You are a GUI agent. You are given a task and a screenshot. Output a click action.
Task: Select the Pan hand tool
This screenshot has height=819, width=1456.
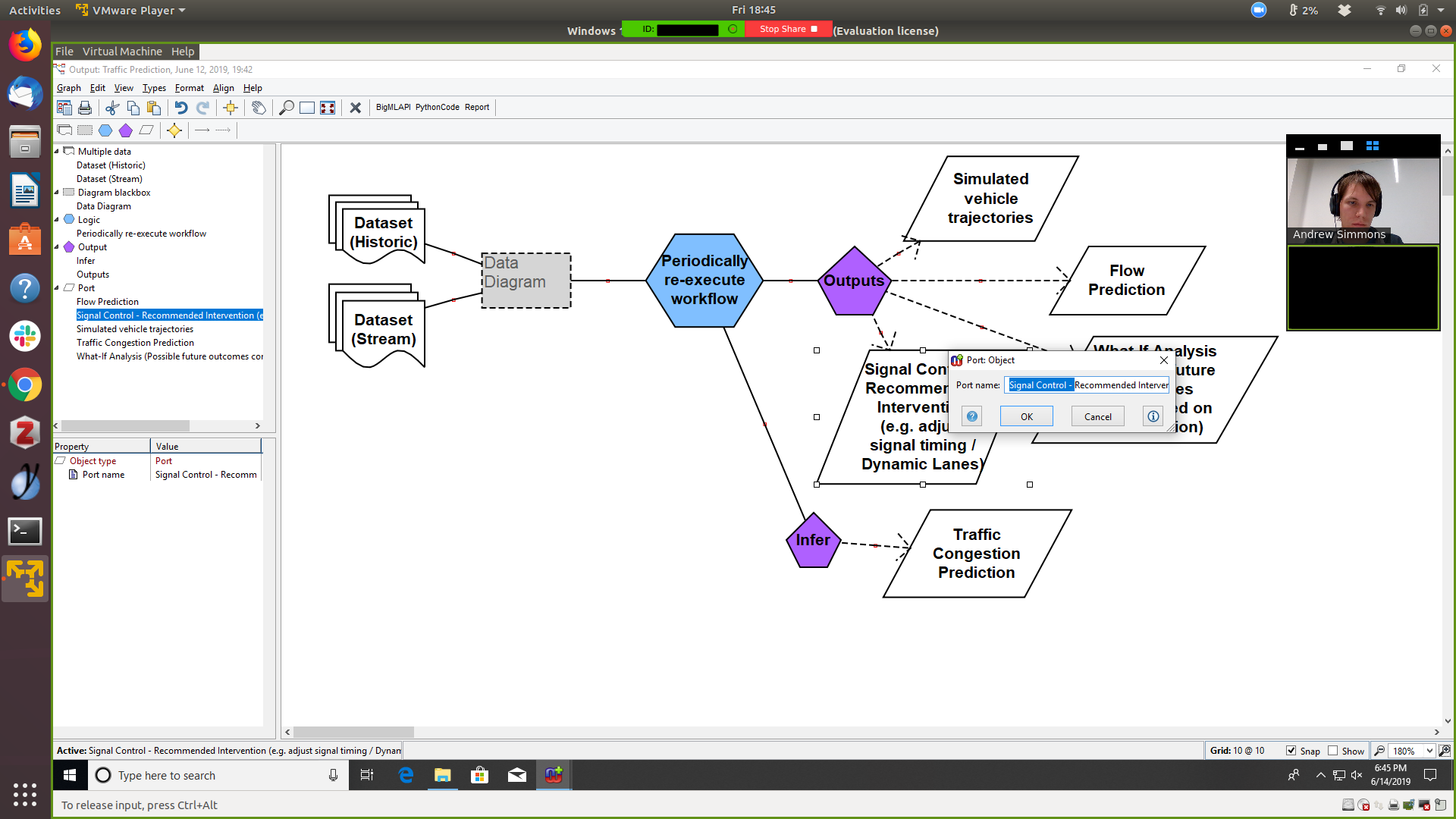(x=259, y=108)
